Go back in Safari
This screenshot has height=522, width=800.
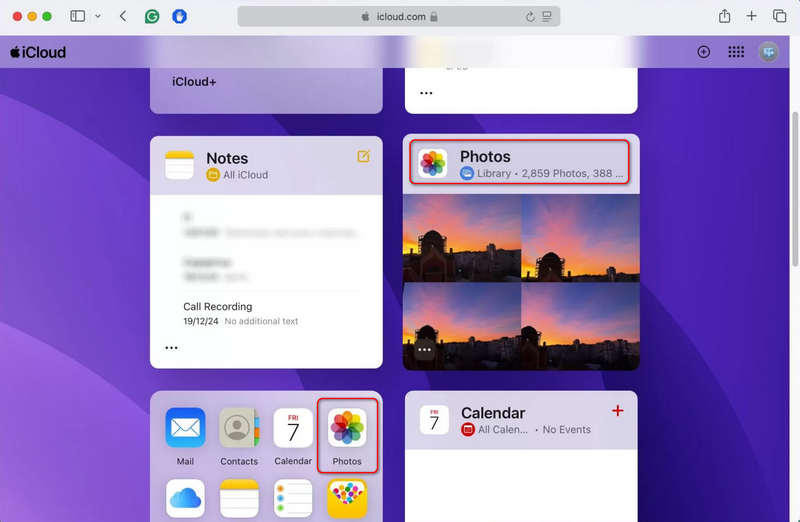(123, 16)
